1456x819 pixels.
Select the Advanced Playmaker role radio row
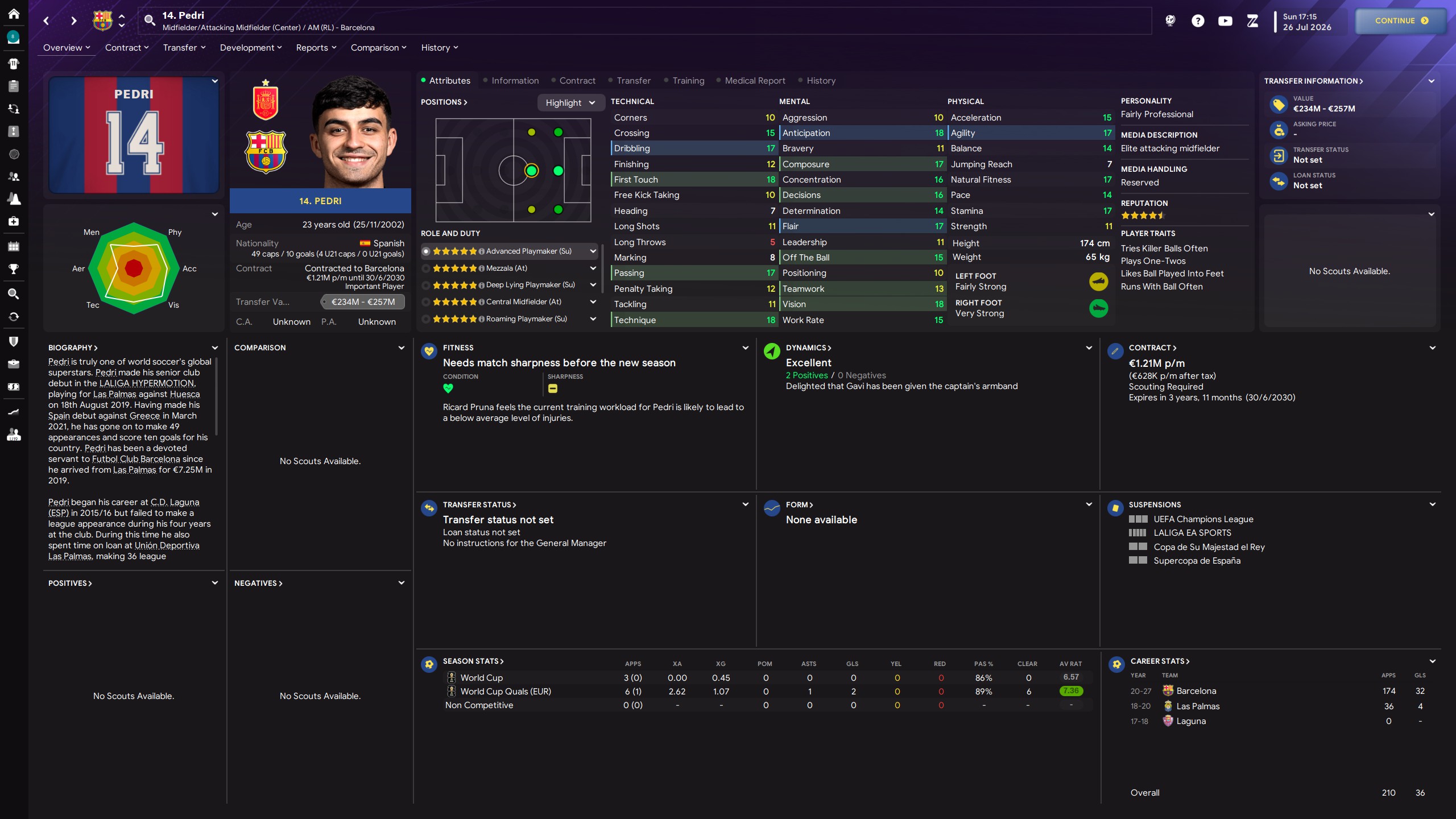tap(425, 251)
